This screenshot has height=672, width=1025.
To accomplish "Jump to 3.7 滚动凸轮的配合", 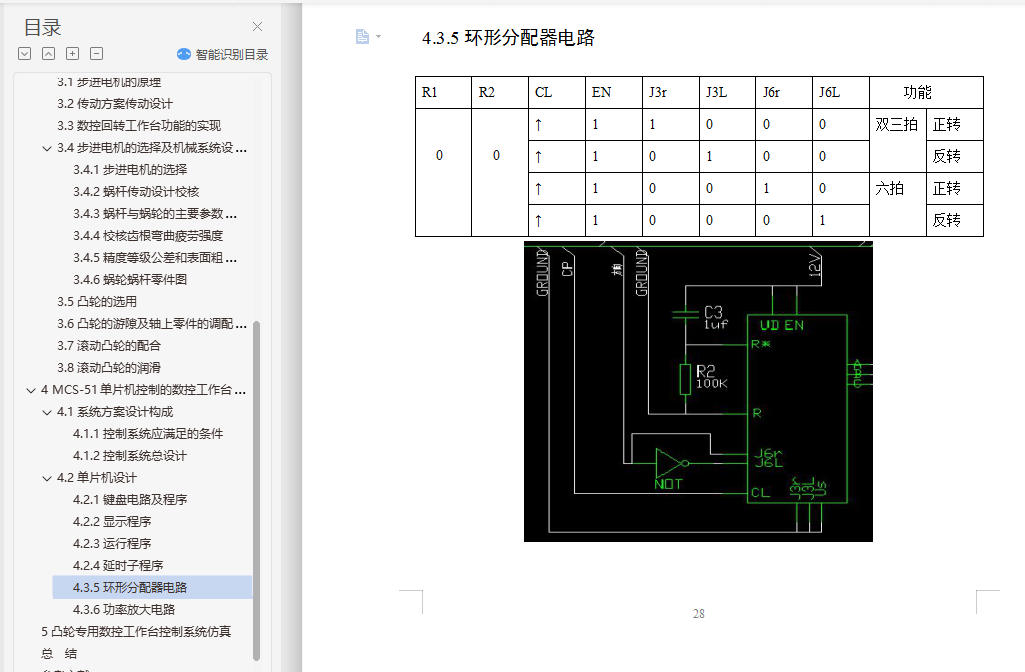I will pos(109,346).
